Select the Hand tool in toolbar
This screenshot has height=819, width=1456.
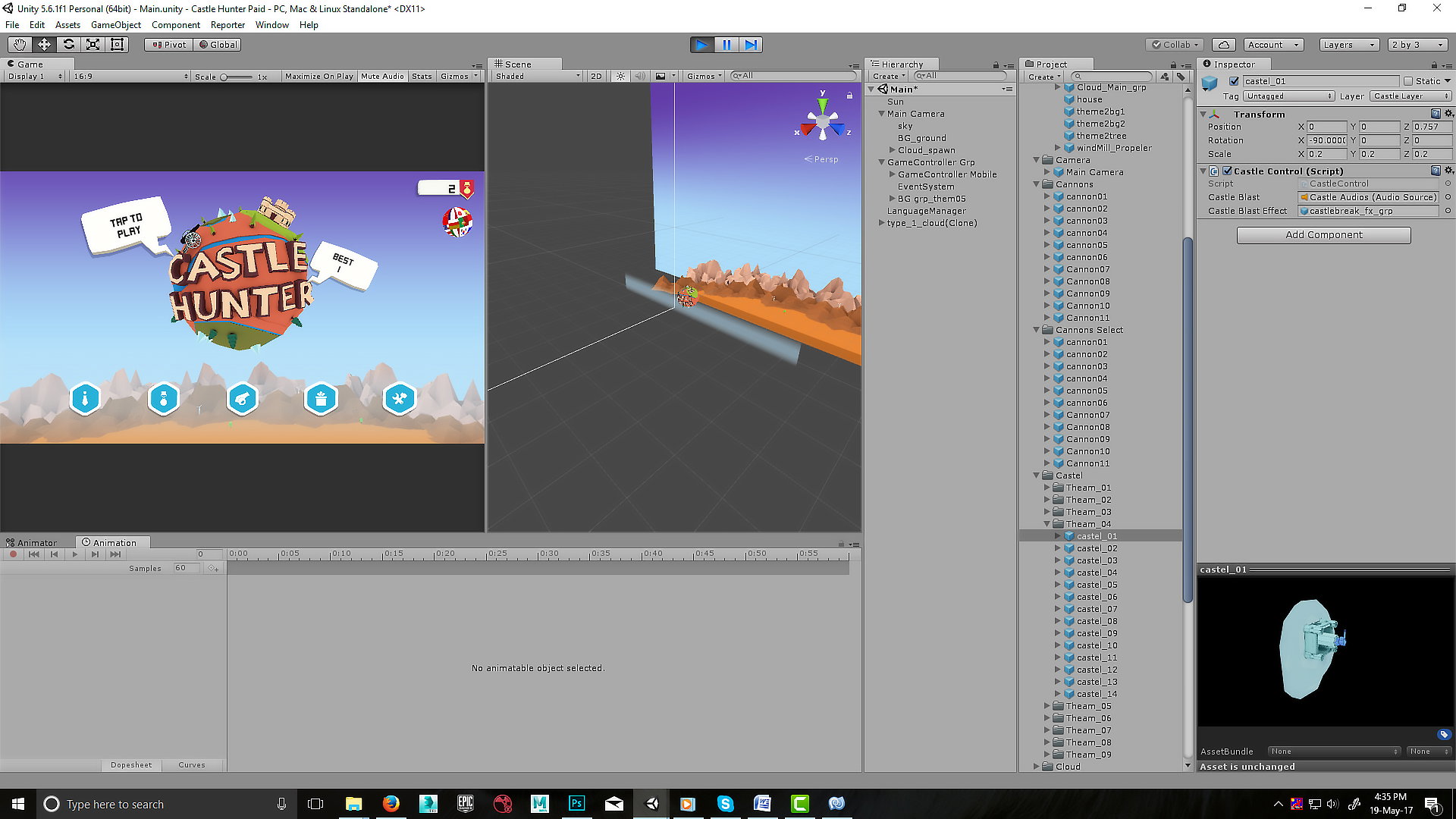click(20, 45)
